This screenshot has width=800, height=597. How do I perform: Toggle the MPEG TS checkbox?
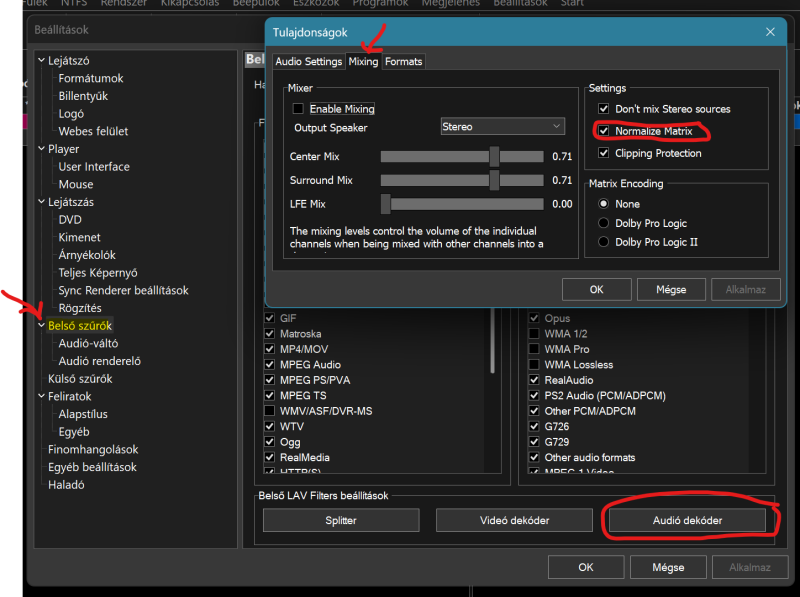269,395
